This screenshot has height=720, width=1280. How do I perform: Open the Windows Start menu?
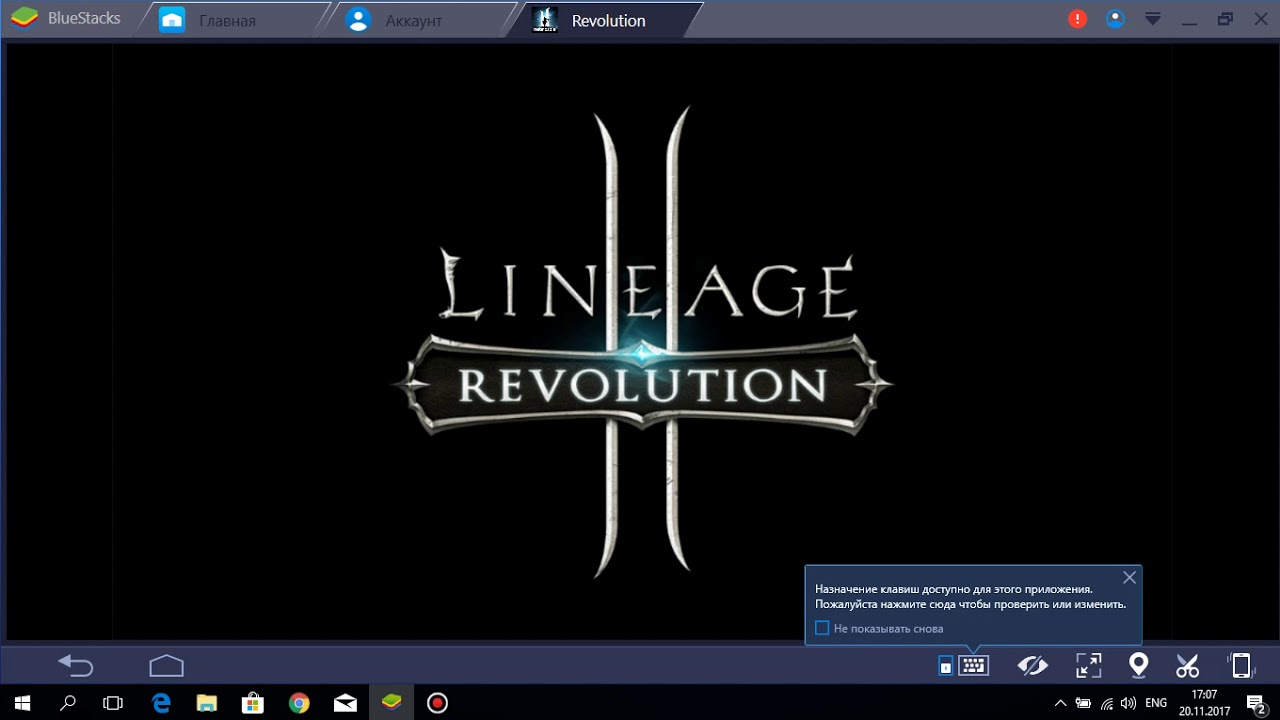tap(22, 703)
